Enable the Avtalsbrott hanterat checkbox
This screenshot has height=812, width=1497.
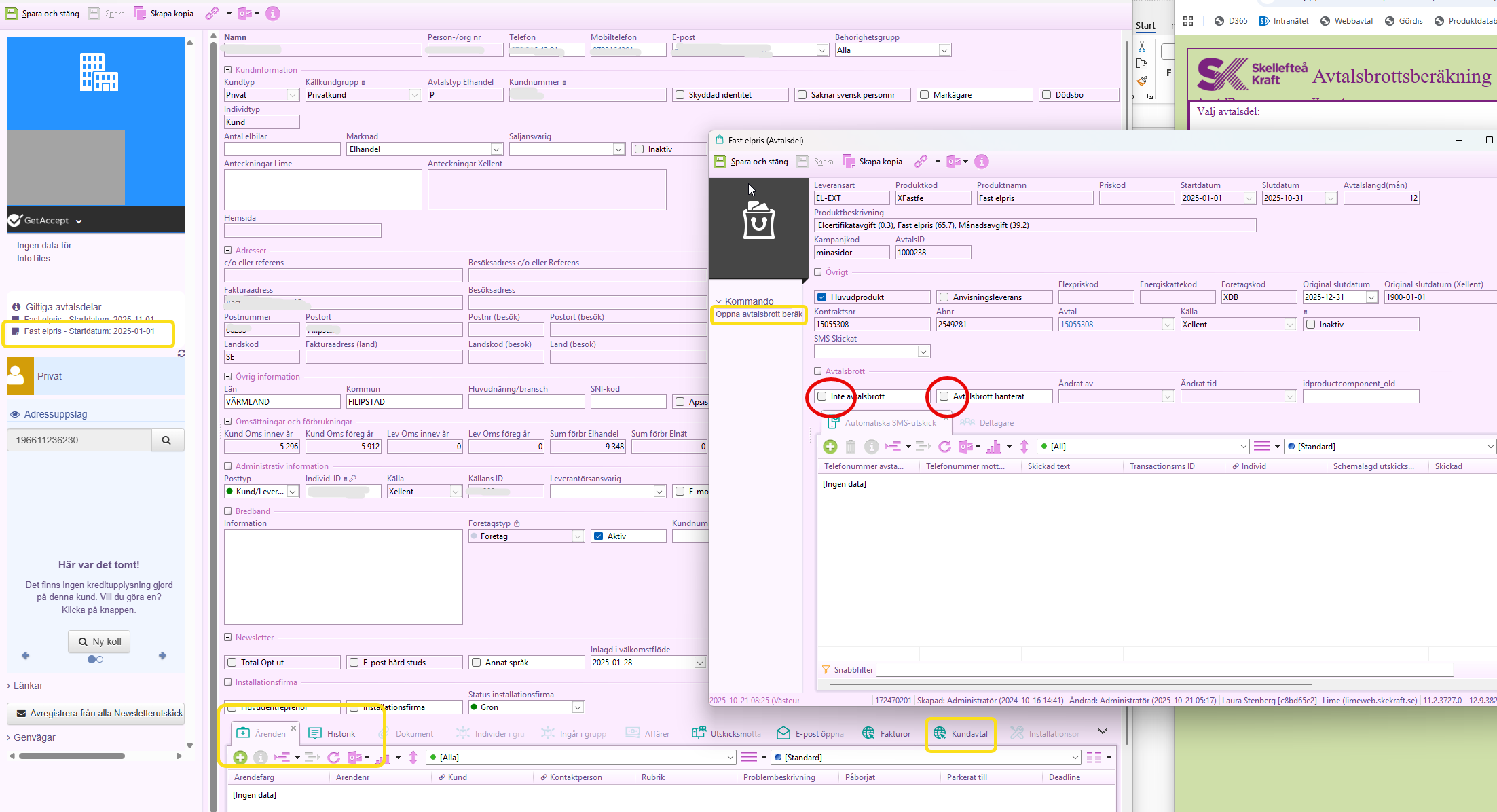[944, 396]
